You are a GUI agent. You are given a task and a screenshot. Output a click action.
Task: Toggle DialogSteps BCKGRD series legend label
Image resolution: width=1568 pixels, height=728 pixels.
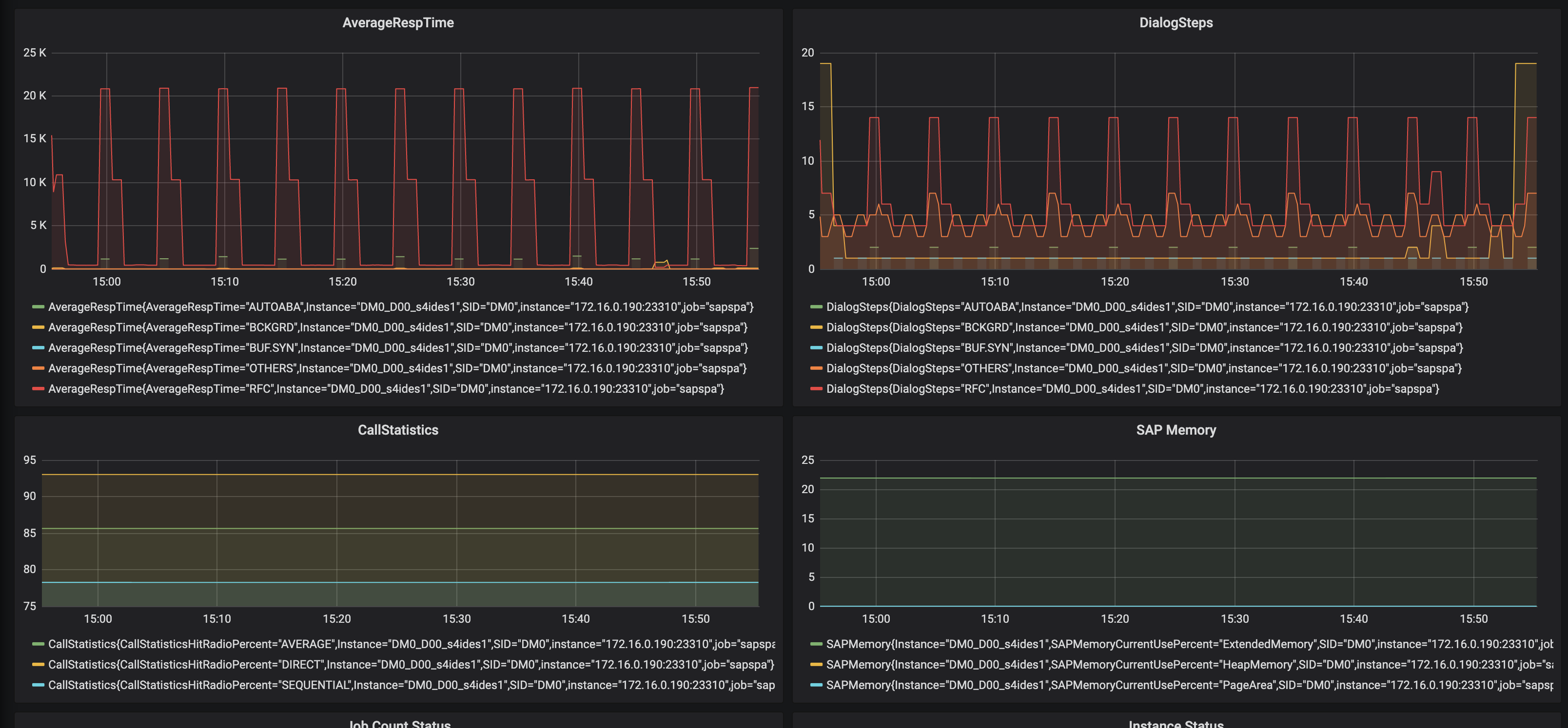click(1144, 328)
